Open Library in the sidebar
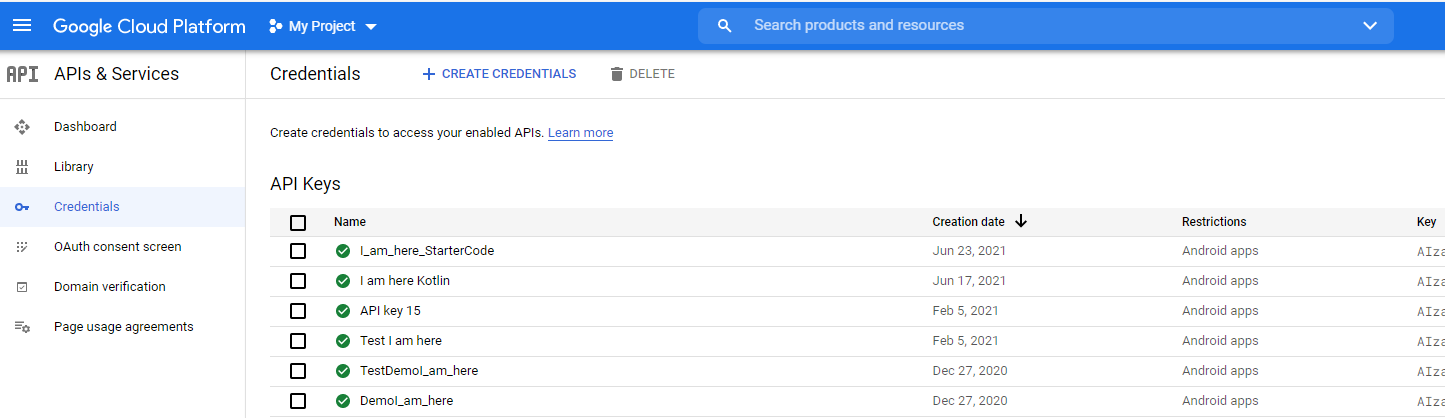Screen dimensions: 1445x418 coord(74,167)
